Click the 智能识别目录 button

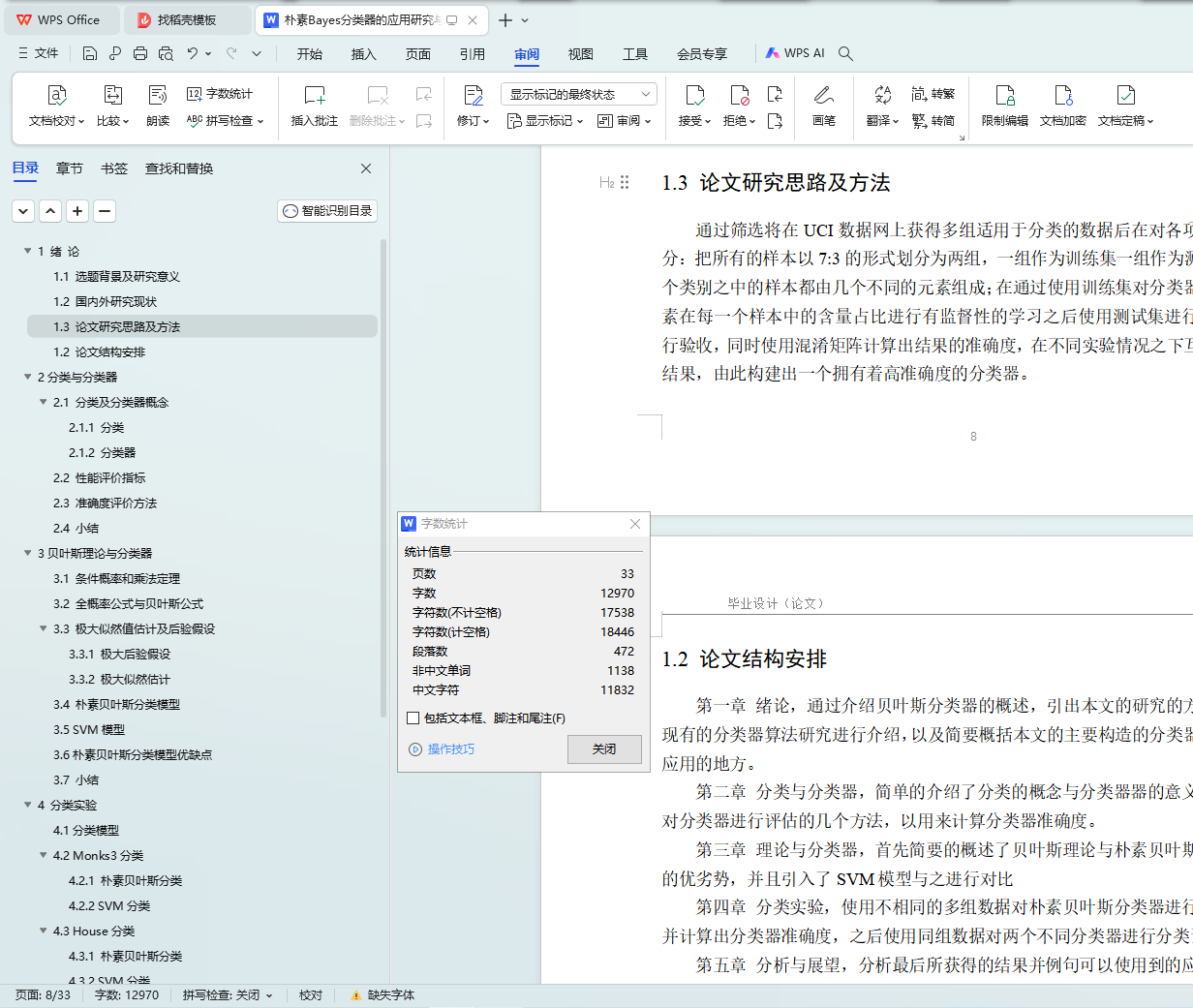point(327,211)
